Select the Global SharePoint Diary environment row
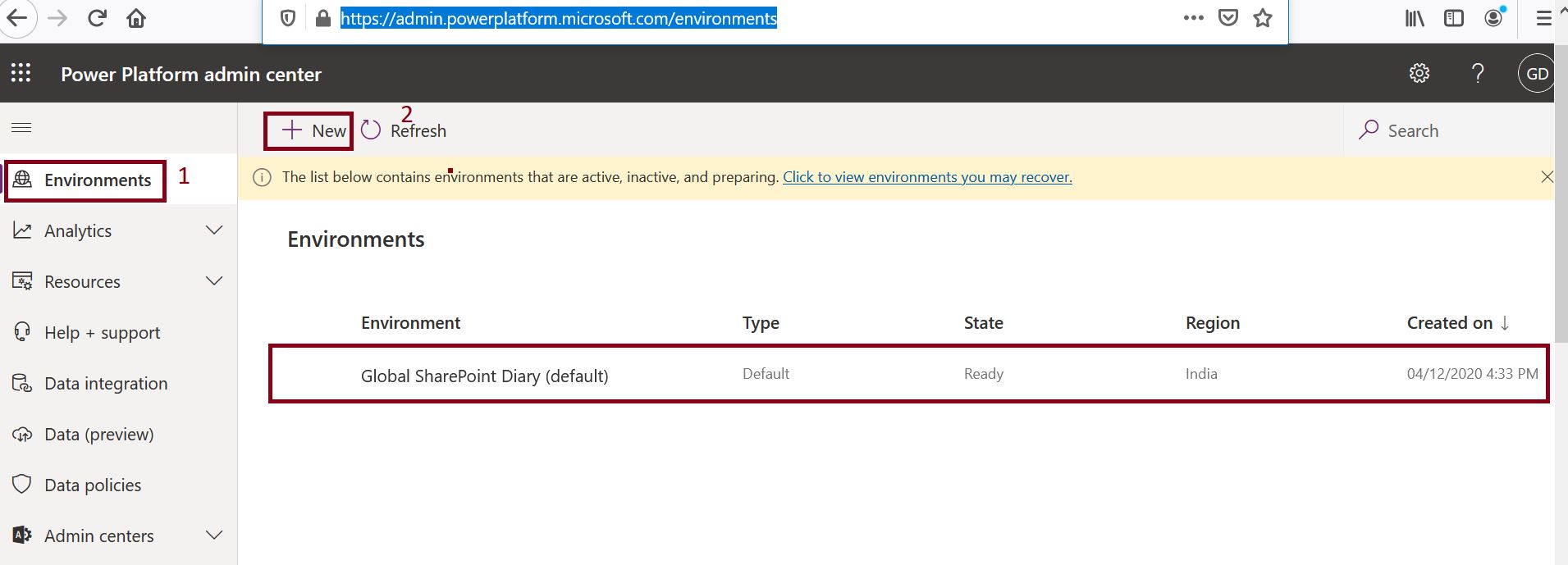Image resolution: width=1568 pixels, height=565 pixels. [x=485, y=376]
